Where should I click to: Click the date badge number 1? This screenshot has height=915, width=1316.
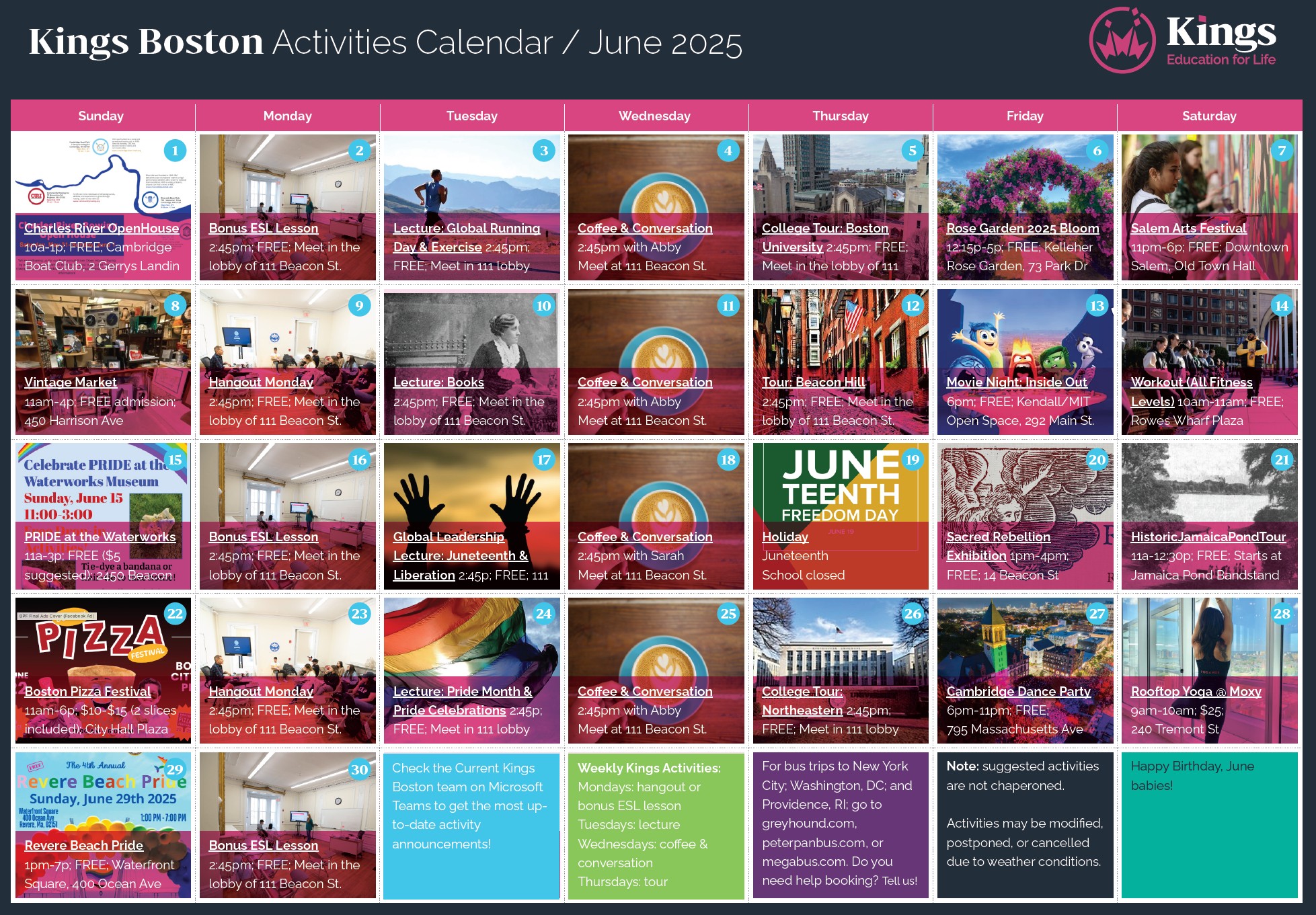(175, 151)
